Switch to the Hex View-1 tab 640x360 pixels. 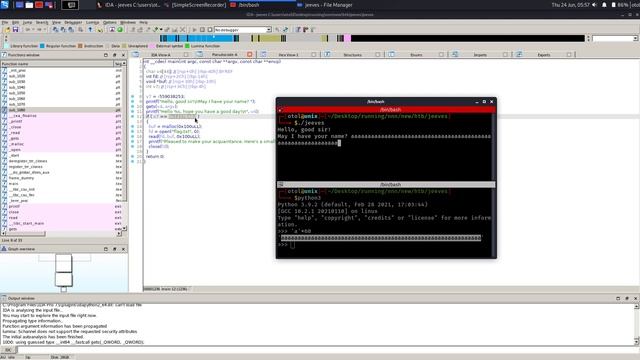(x=288, y=55)
